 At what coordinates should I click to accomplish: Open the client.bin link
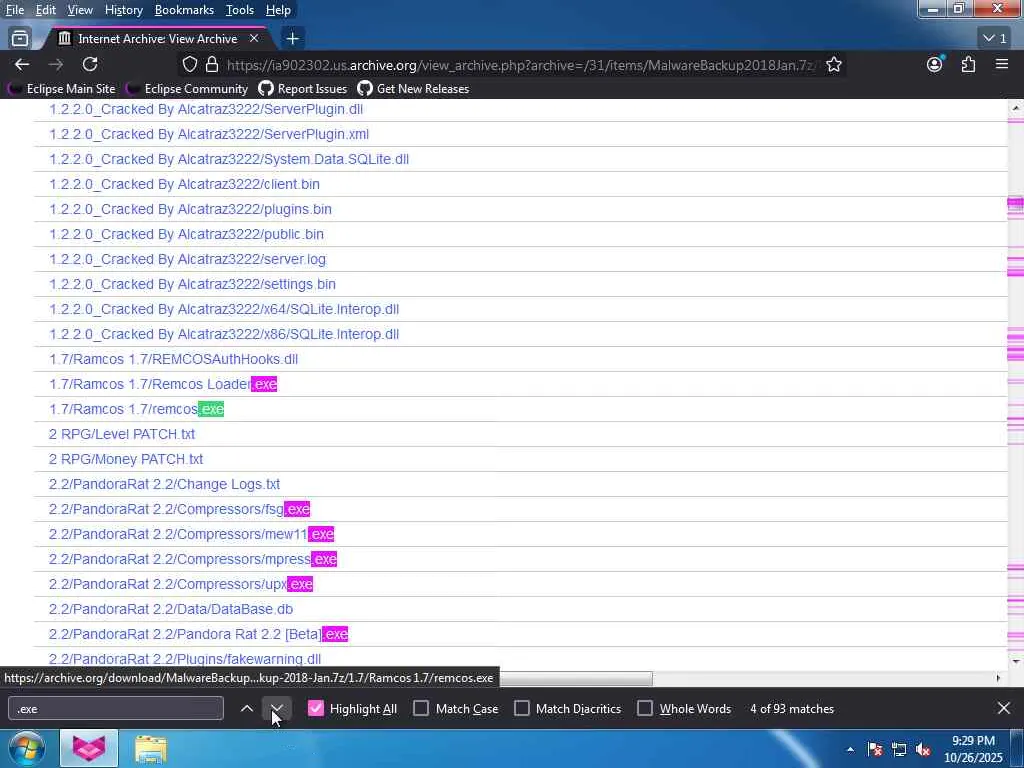[184, 184]
